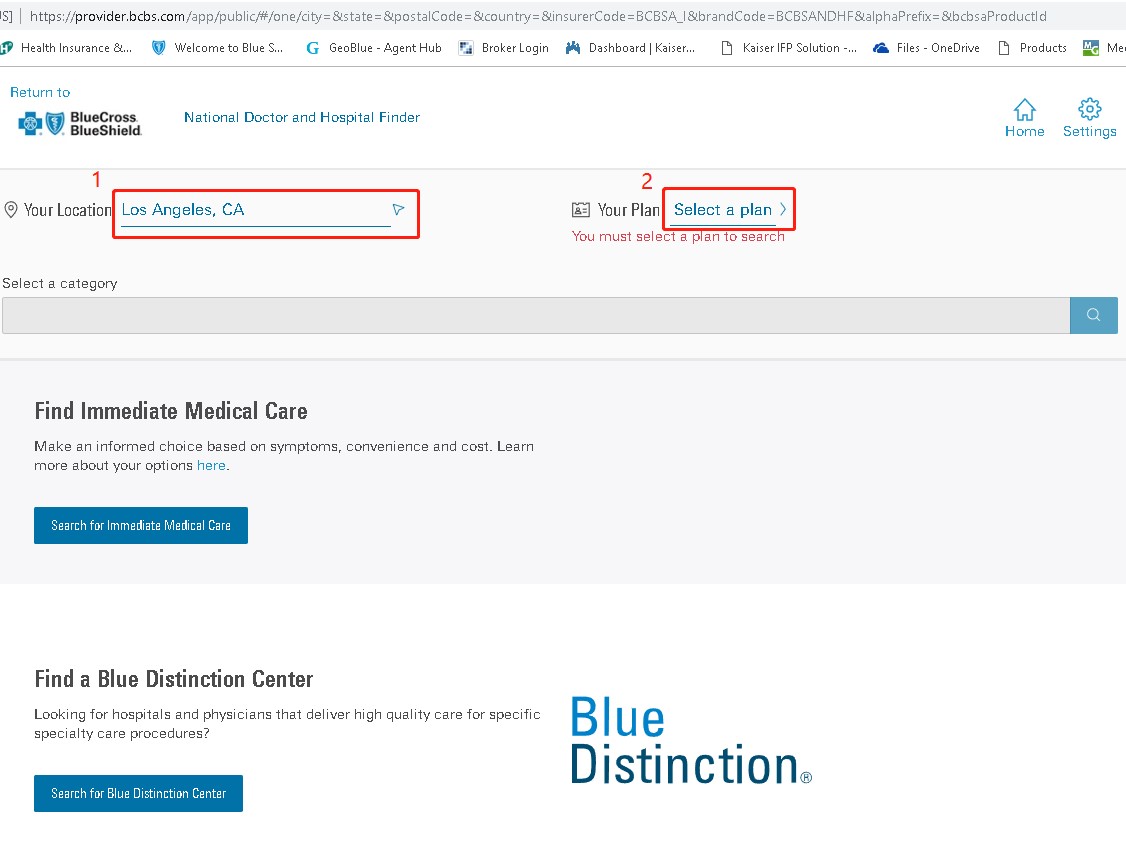Screen dimensions: 1126x860
Task: Open the Files - OneDrive bookmark
Action: coord(926,48)
